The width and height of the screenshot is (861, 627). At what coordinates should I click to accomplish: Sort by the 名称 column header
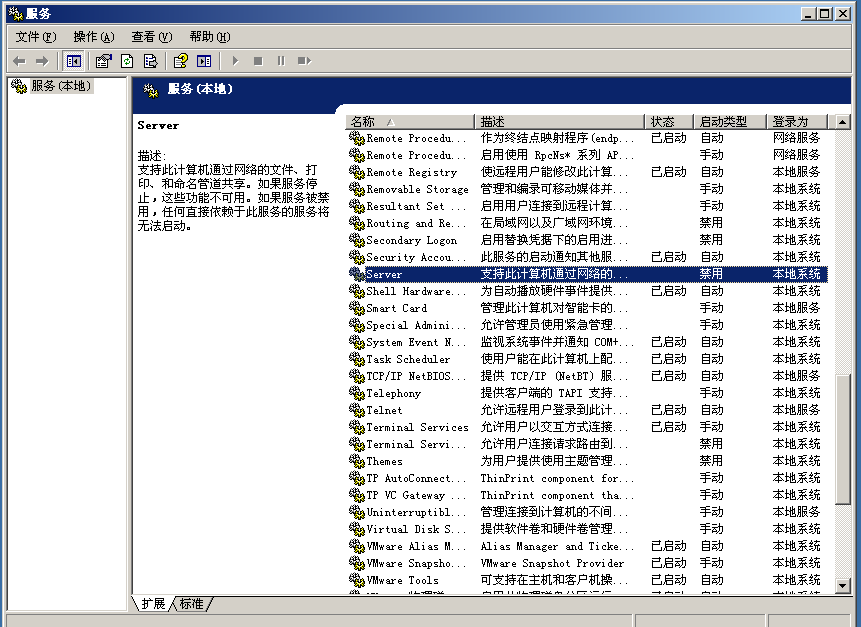click(410, 121)
